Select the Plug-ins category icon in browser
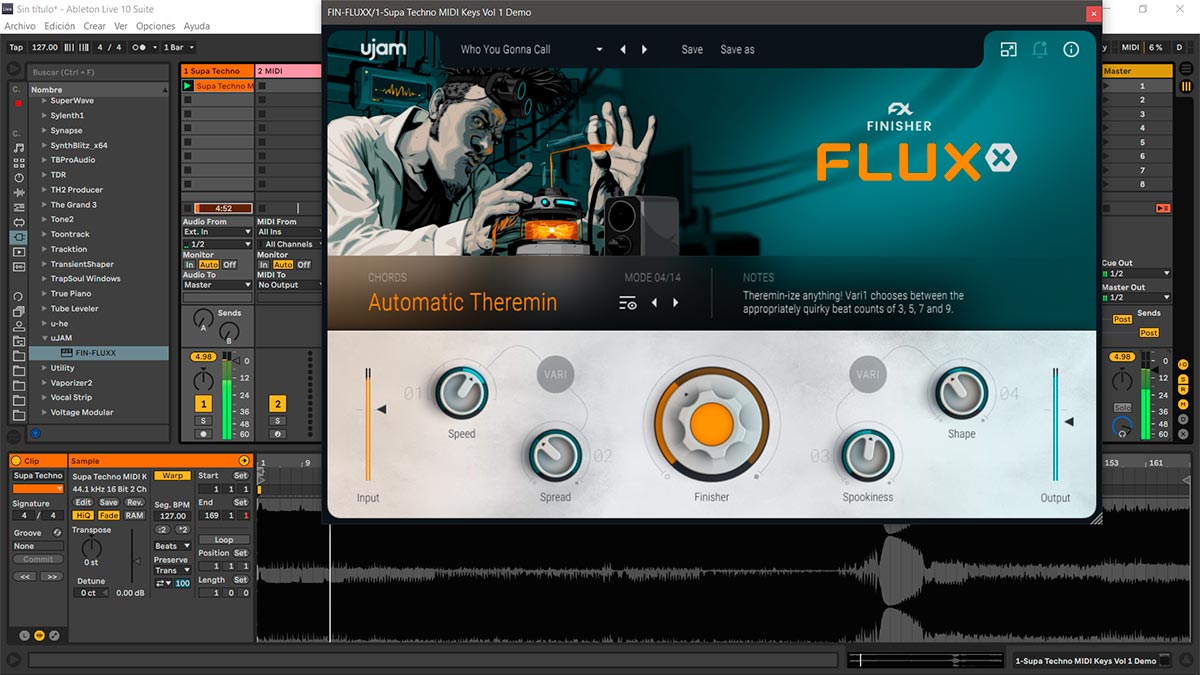 [19, 237]
